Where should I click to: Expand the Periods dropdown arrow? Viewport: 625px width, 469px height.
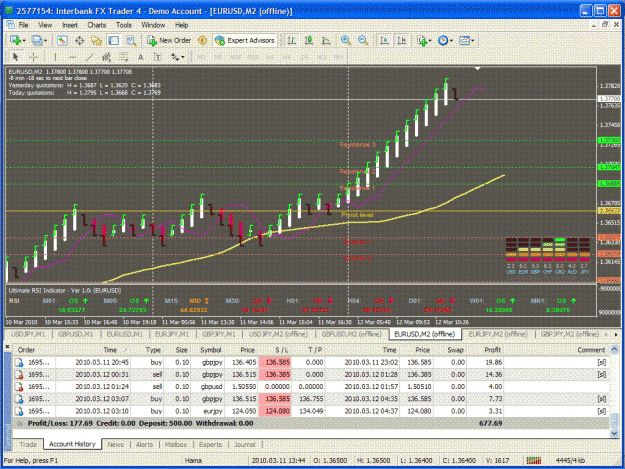pos(451,41)
